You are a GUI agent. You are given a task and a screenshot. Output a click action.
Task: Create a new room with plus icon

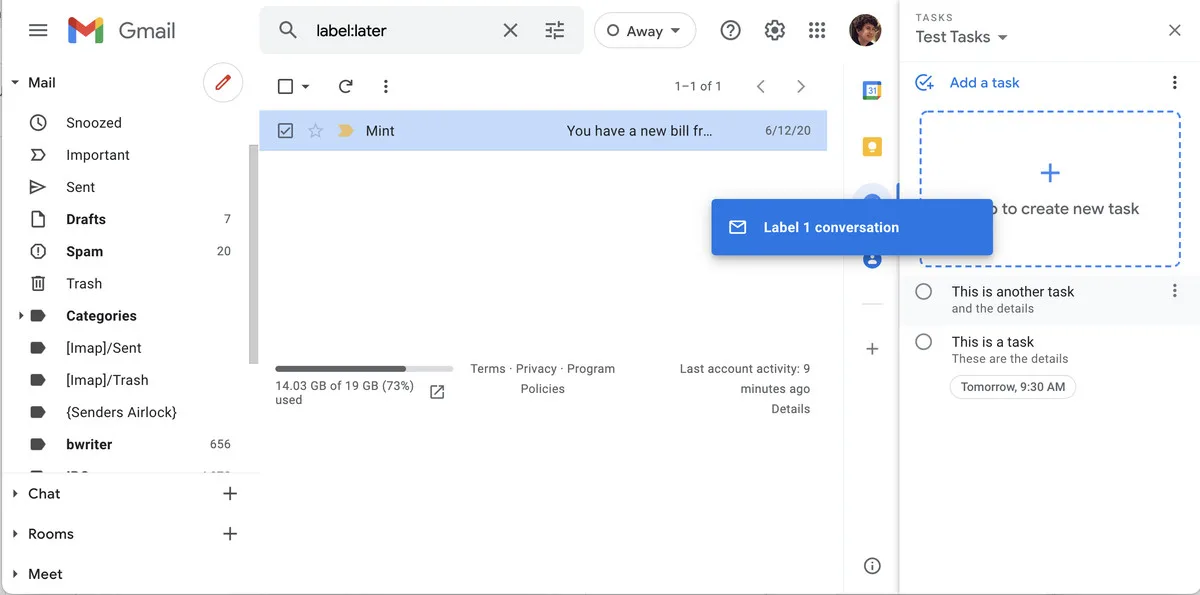click(230, 533)
